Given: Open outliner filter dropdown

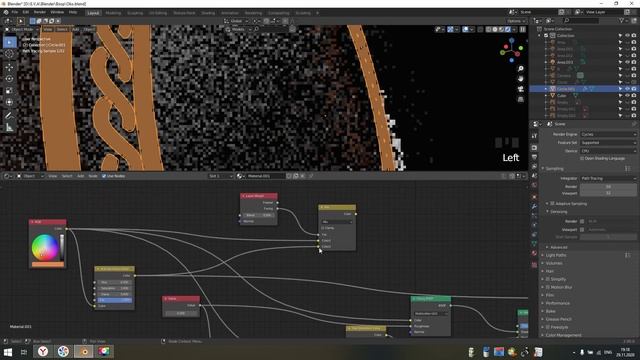Looking at the screenshot, I should click(x=624, y=20).
